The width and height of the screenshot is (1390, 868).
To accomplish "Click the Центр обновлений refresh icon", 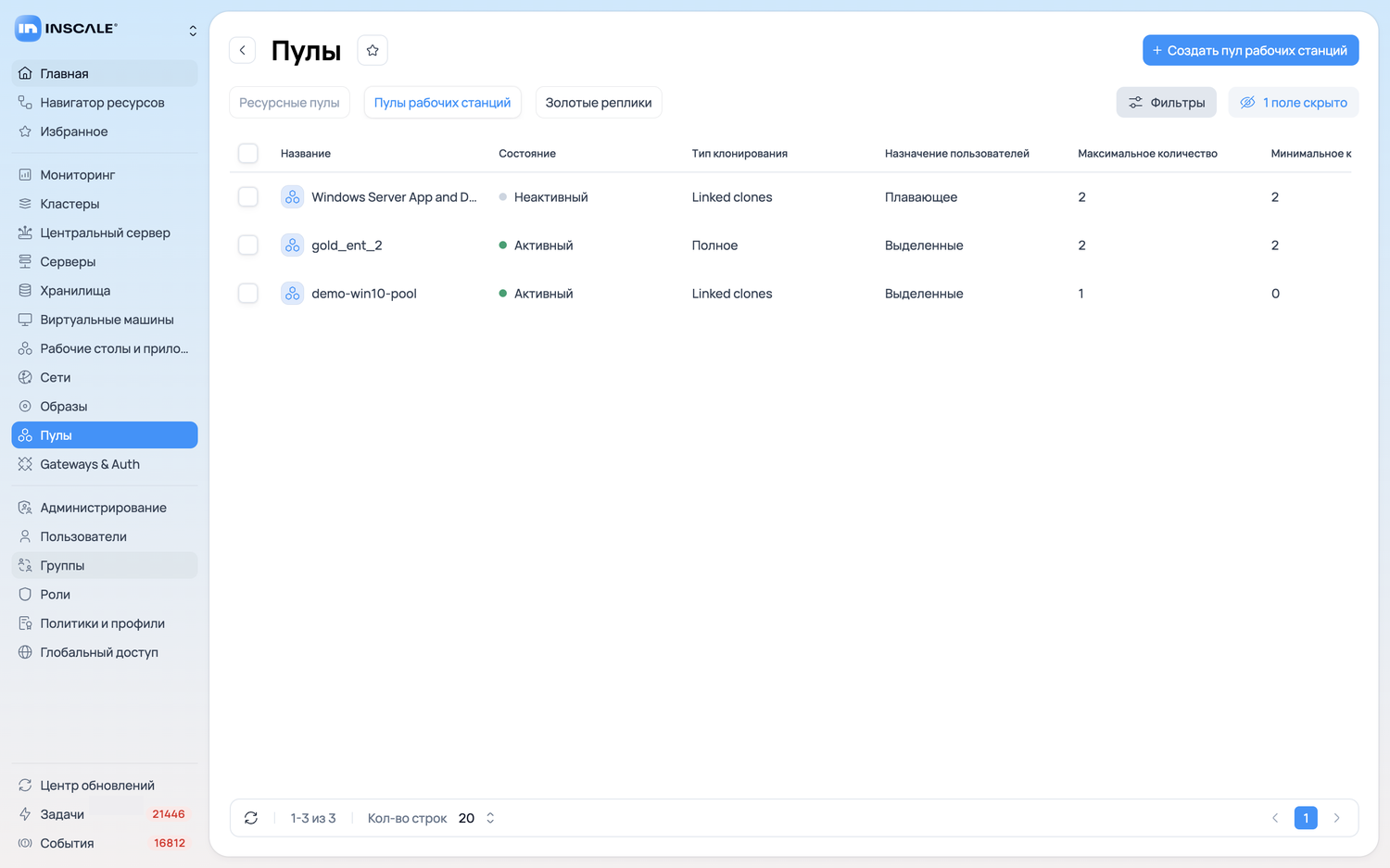I will point(25,786).
